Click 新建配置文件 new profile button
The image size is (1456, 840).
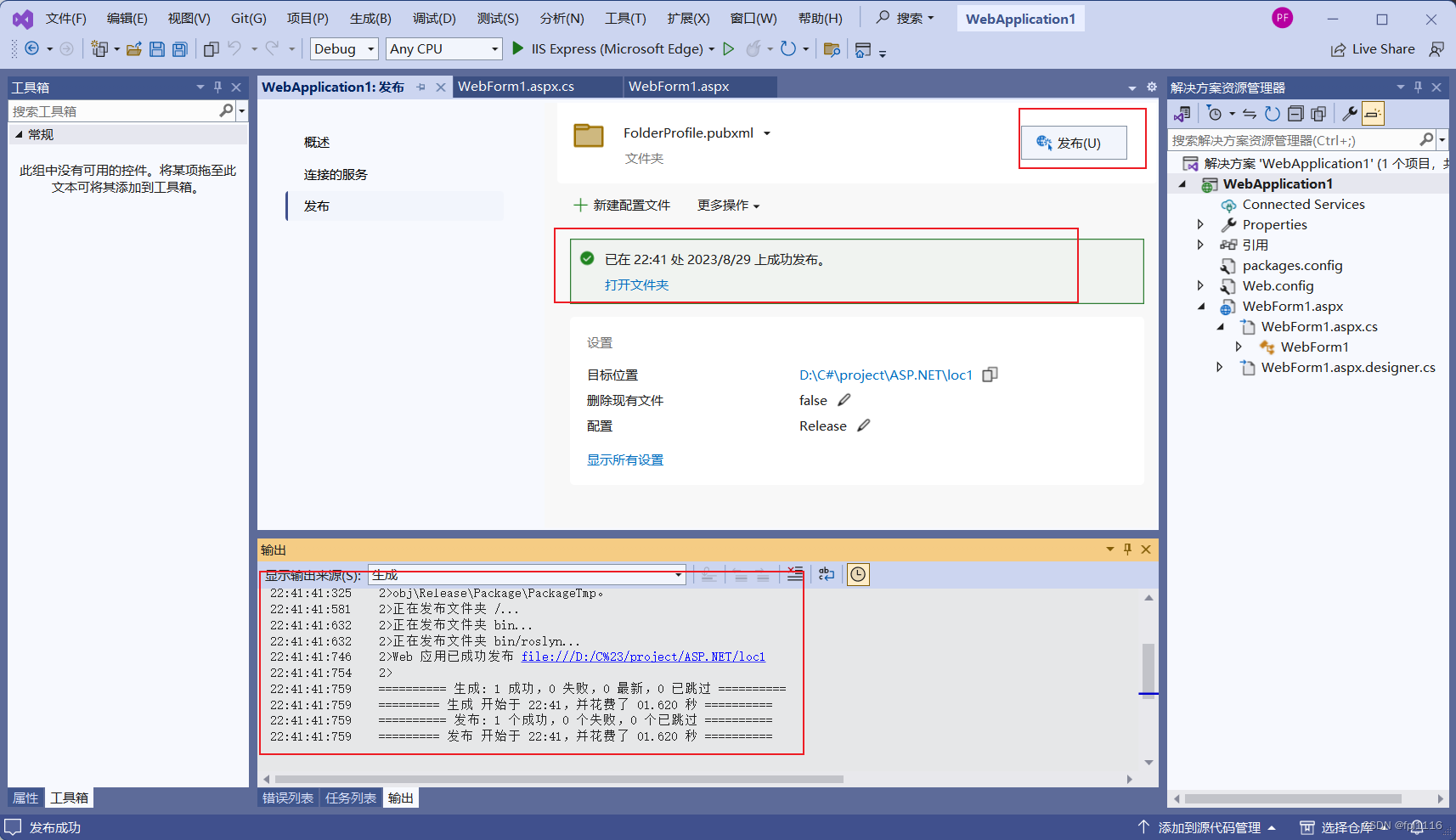pos(622,206)
